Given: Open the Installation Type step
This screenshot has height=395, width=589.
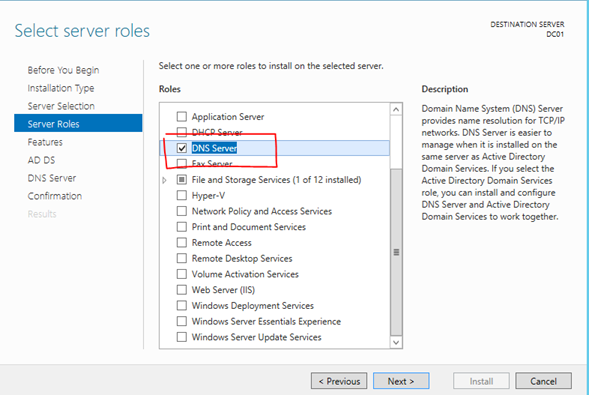Looking at the screenshot, I should click(x=61, y=88).
